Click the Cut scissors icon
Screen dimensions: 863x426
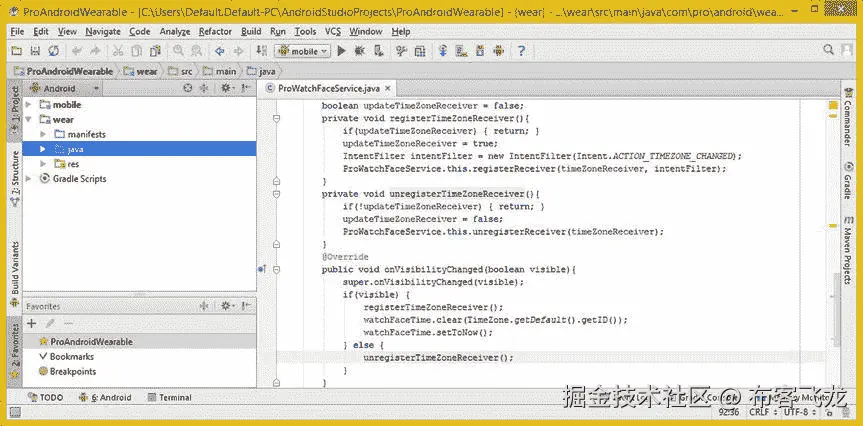tap(118, 51)
